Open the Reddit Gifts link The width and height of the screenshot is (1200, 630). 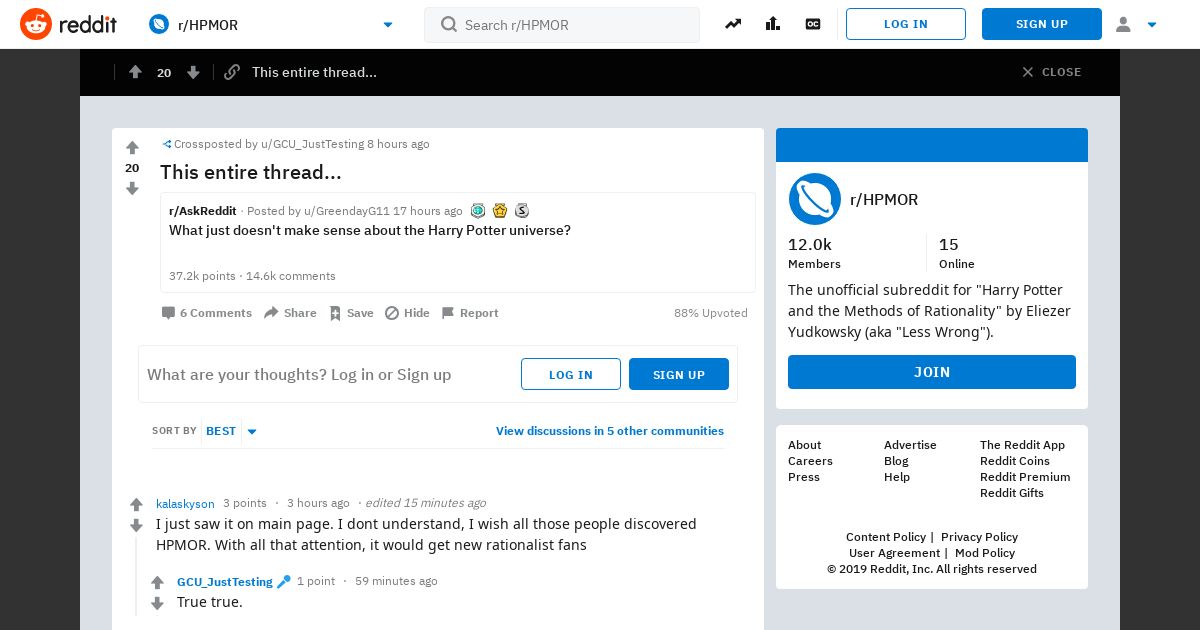coord(1012,493)
